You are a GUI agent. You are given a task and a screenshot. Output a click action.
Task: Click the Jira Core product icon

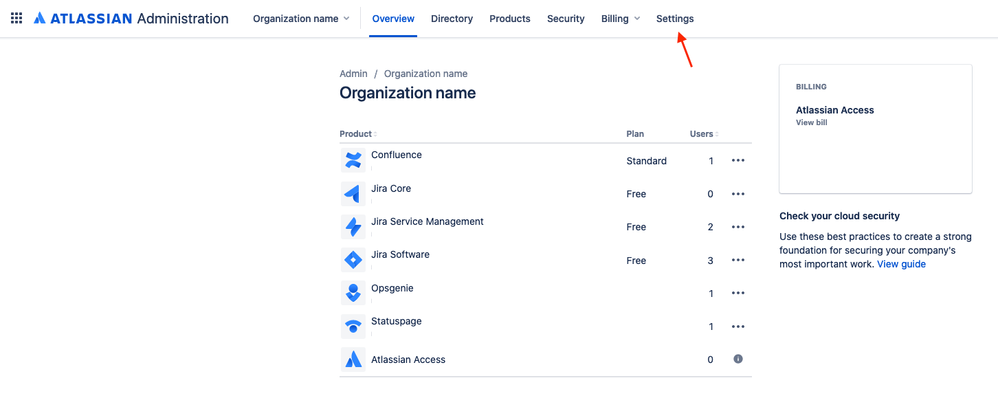click(353, 194)
